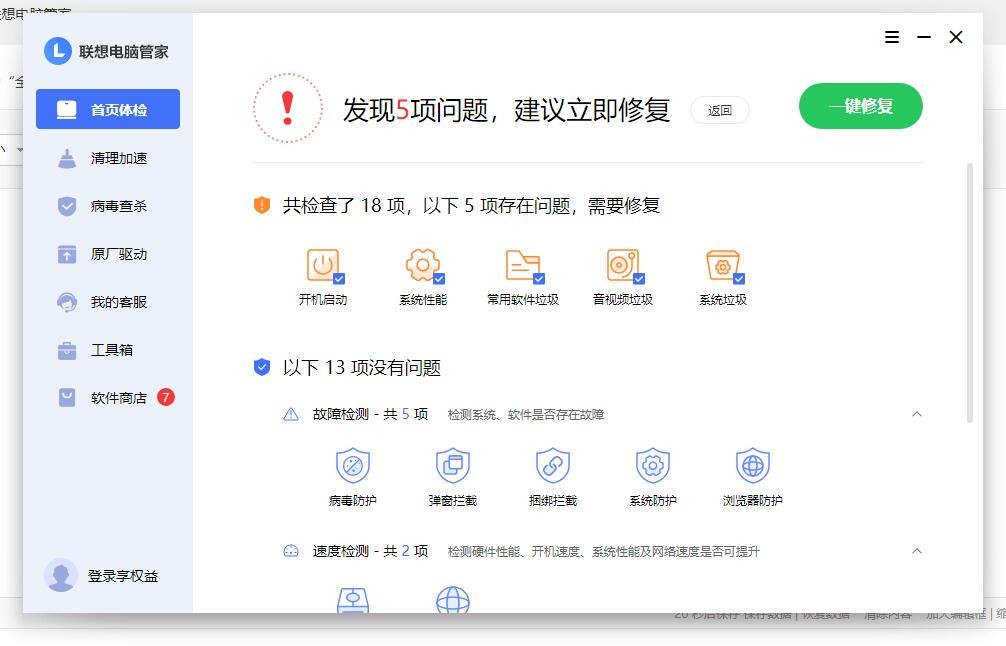
Task: Uncheck the 常用软件垃圾 checkbox
Action: click(x=540, y=278)
